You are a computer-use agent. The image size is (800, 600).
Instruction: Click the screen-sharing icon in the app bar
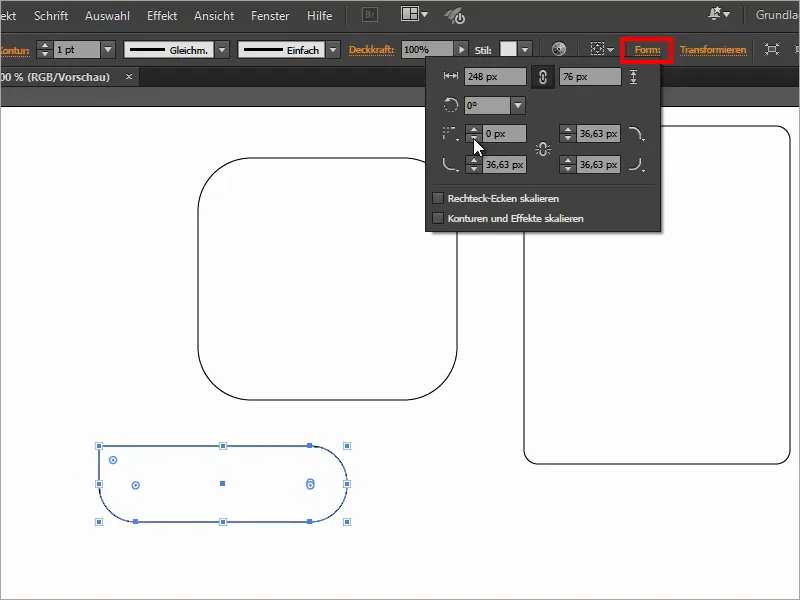(456, 16)
